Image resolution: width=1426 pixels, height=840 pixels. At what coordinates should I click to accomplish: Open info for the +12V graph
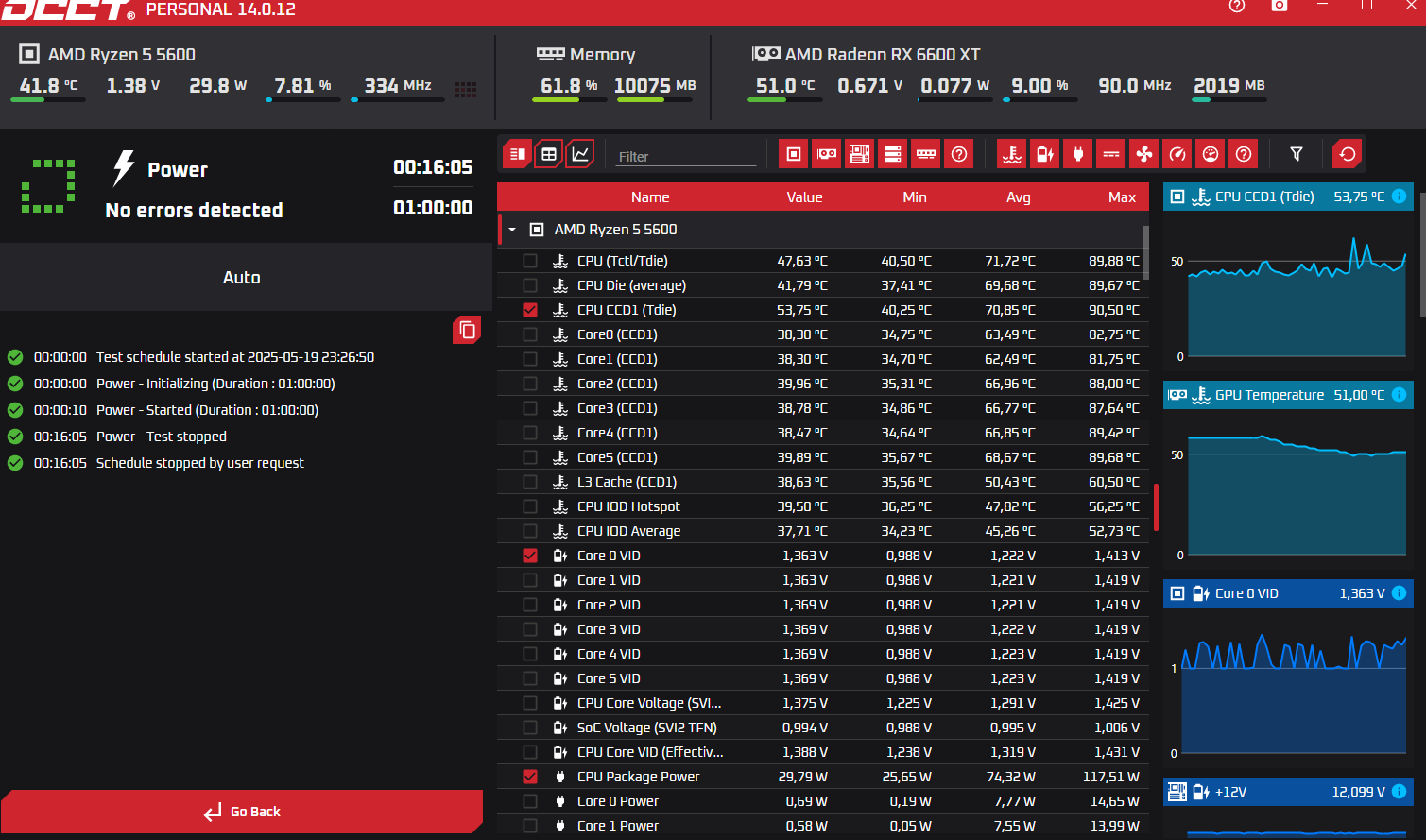tap(1400, 792)
